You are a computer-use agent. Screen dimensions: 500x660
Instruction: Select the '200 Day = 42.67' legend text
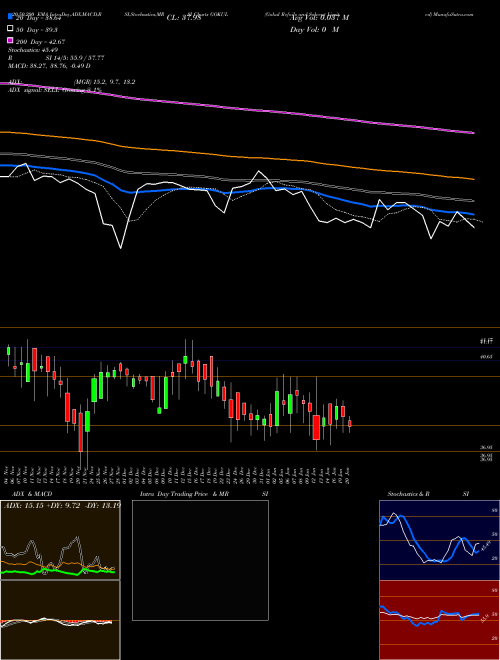pos(40,42)
